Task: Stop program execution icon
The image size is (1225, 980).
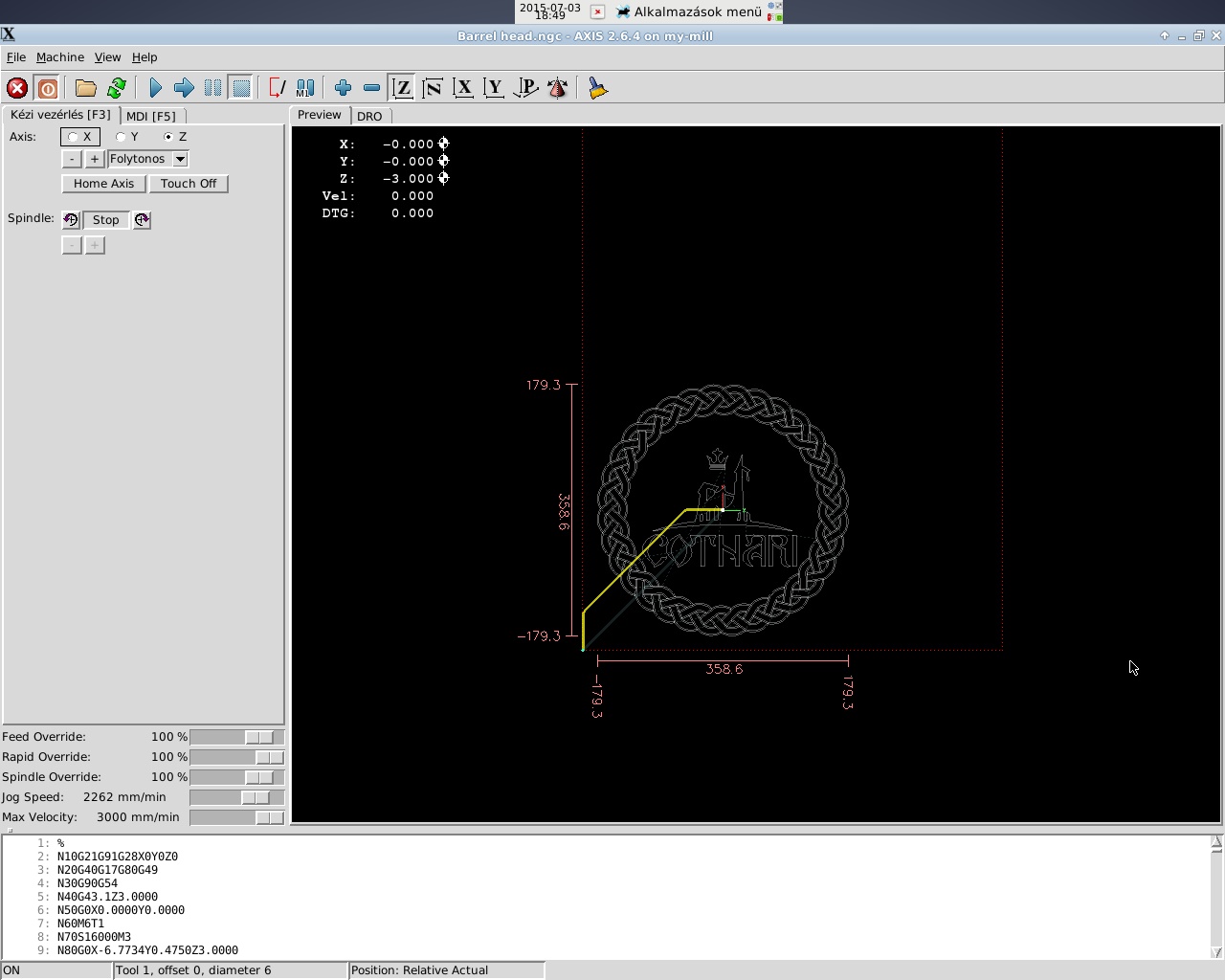Action: [241, 88]
